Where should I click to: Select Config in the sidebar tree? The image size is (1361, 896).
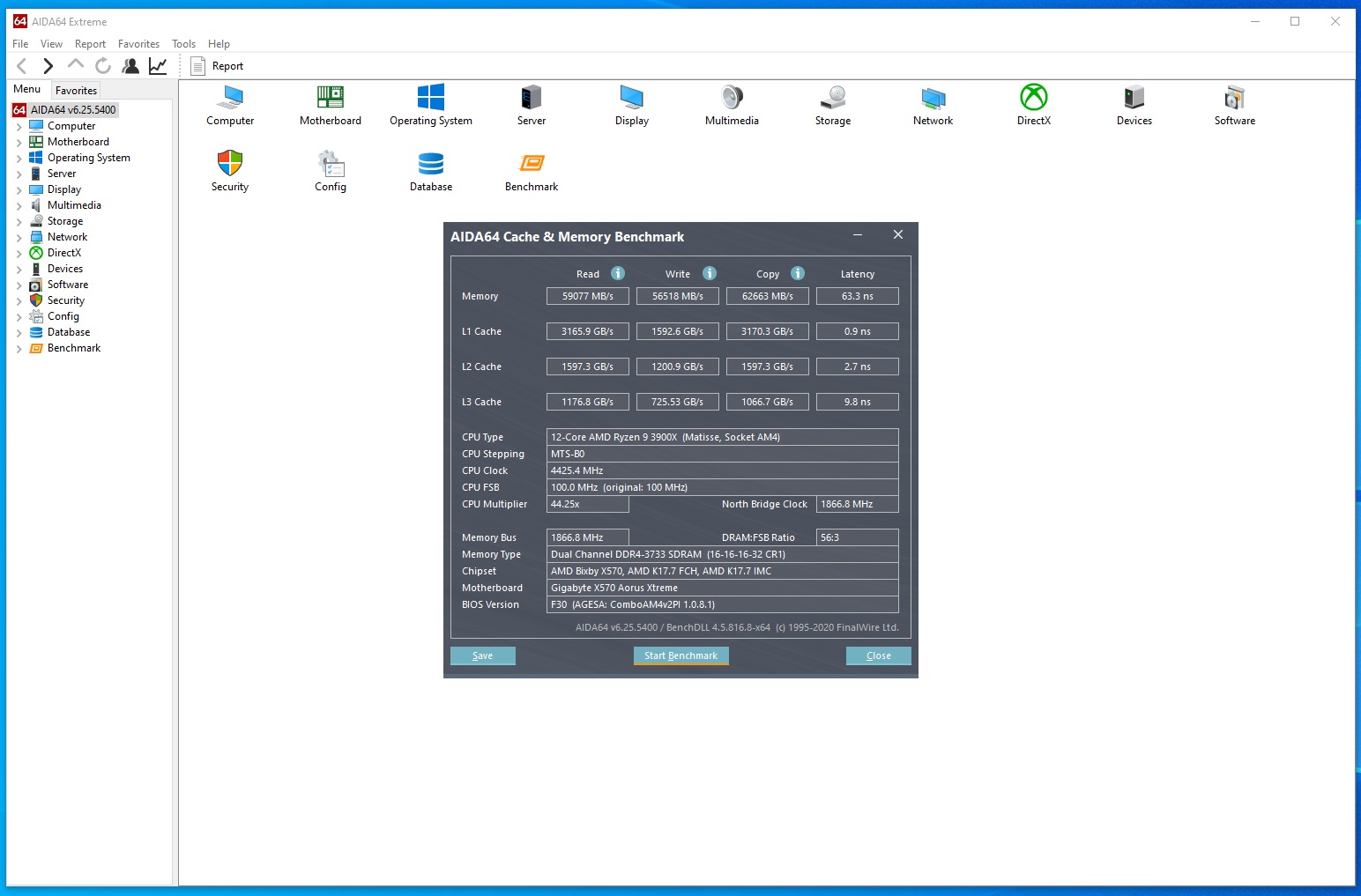coord(63,316)
